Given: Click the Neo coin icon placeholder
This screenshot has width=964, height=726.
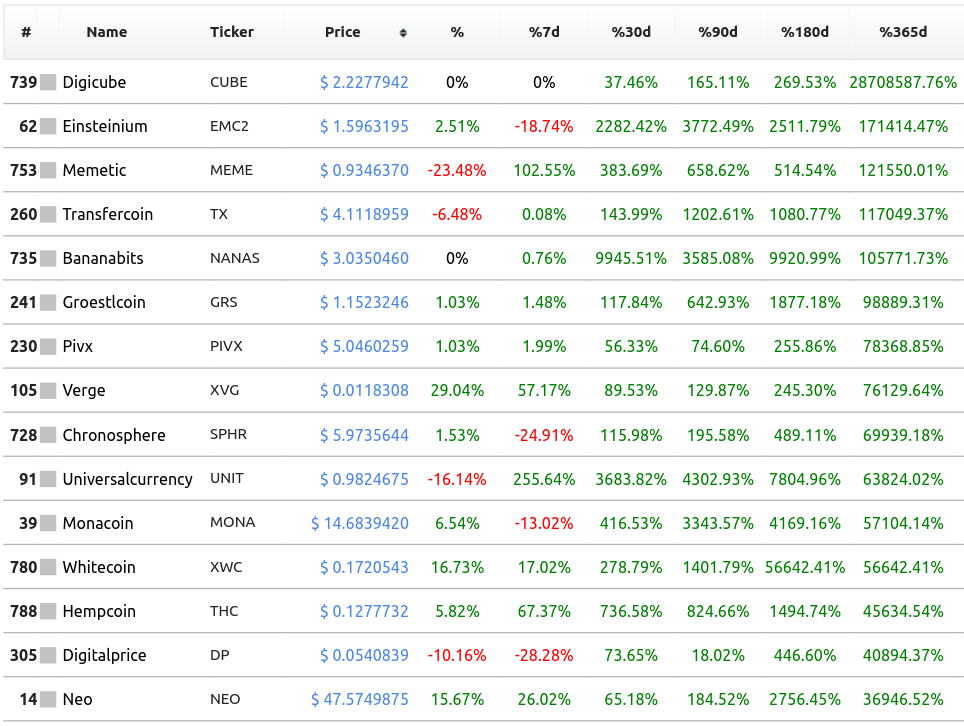Looking at the screenshot, I should pos(48,699).
